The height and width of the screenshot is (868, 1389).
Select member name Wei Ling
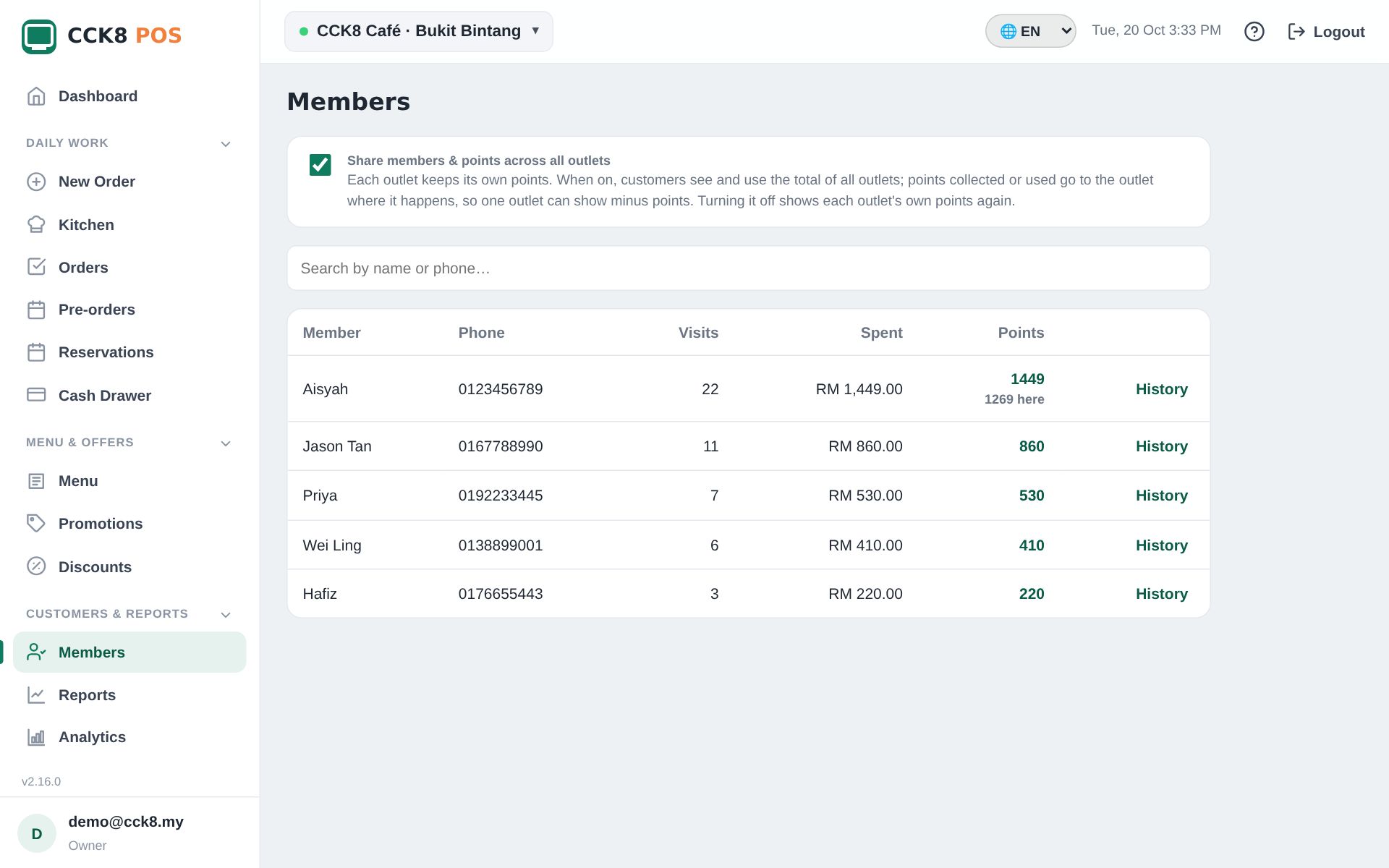(332, 545)
